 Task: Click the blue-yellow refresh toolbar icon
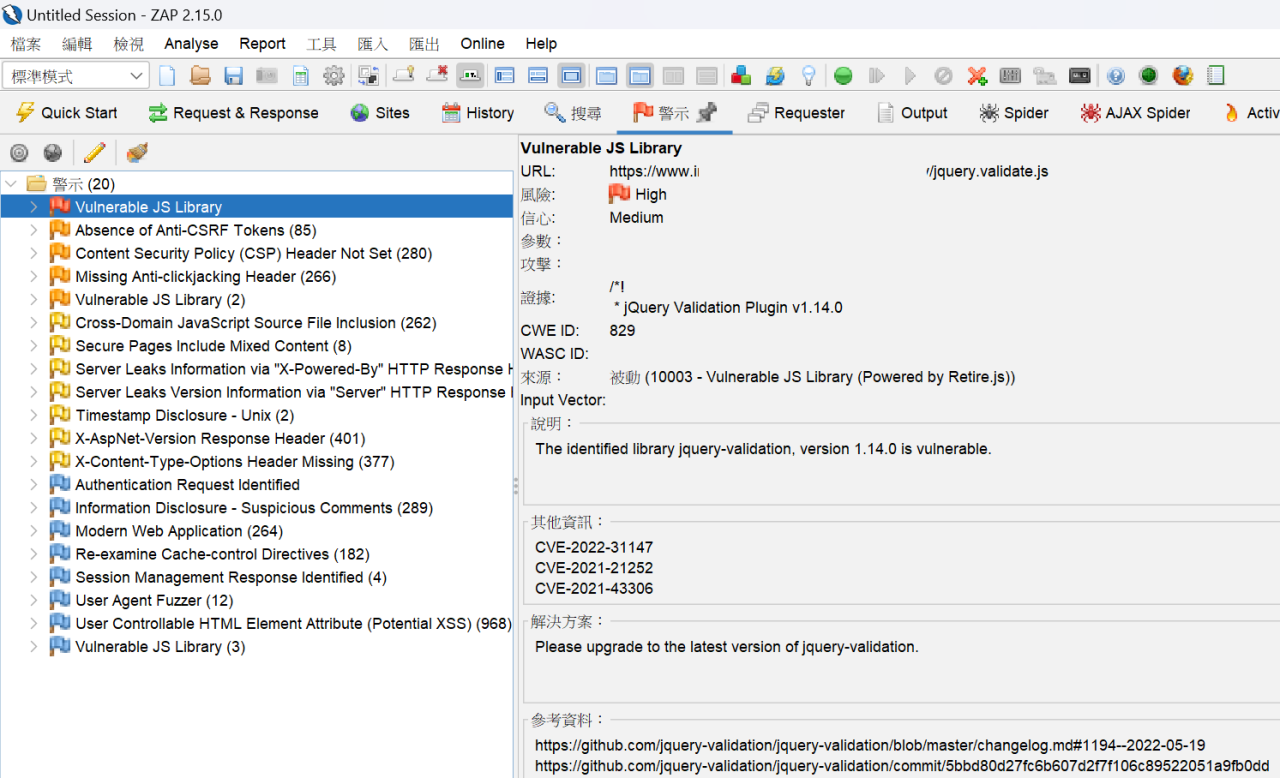[775, 76]
